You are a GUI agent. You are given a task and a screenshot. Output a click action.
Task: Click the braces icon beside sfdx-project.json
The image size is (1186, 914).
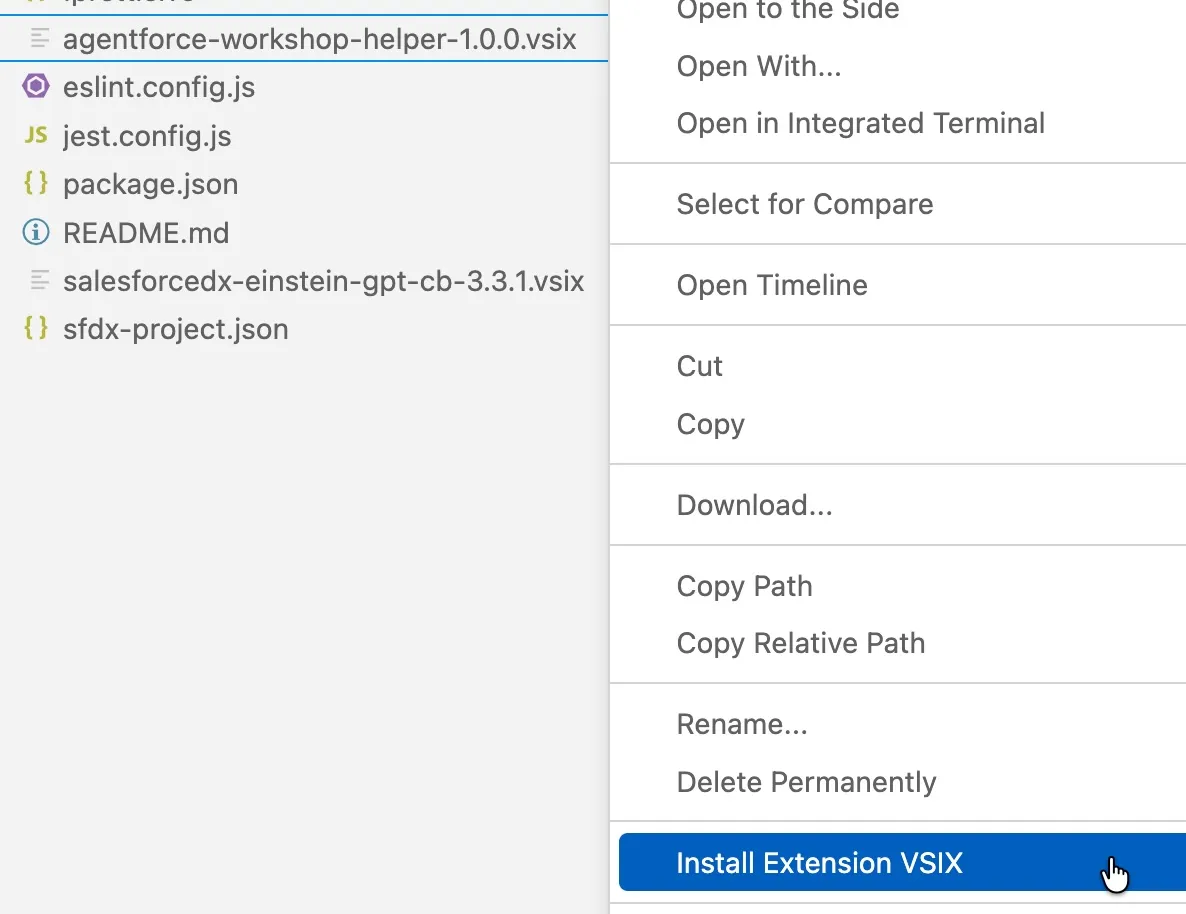coord(36,328)
